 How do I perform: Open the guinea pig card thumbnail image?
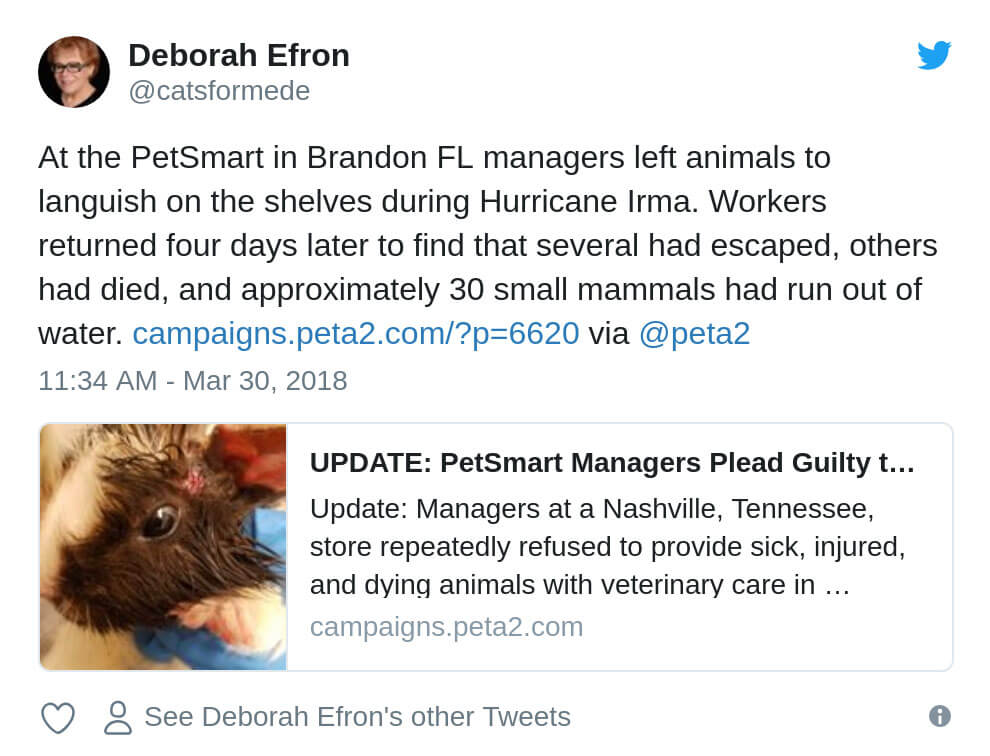point(163,546)
